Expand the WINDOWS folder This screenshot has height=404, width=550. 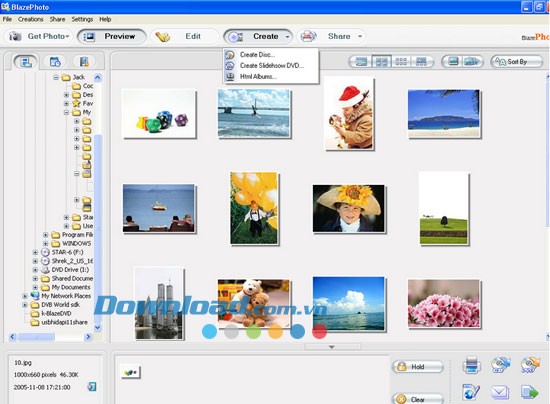(45, 243)
